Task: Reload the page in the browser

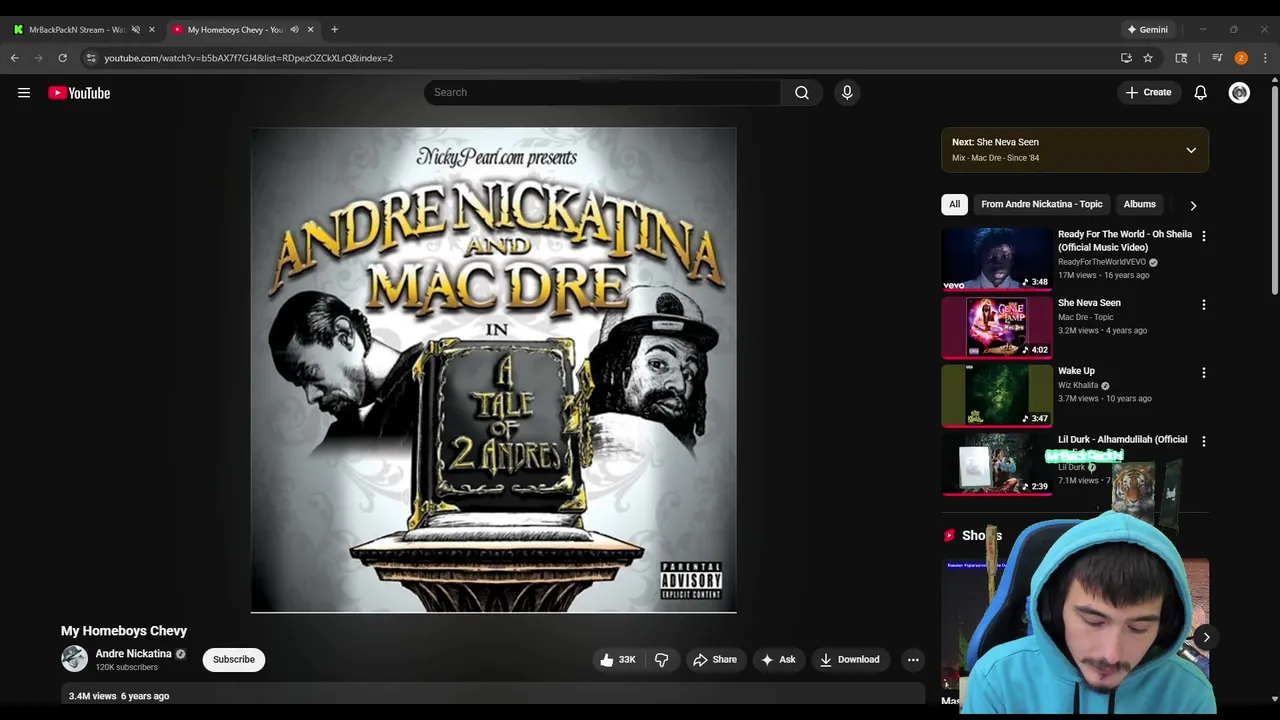Action: (62, 58)
